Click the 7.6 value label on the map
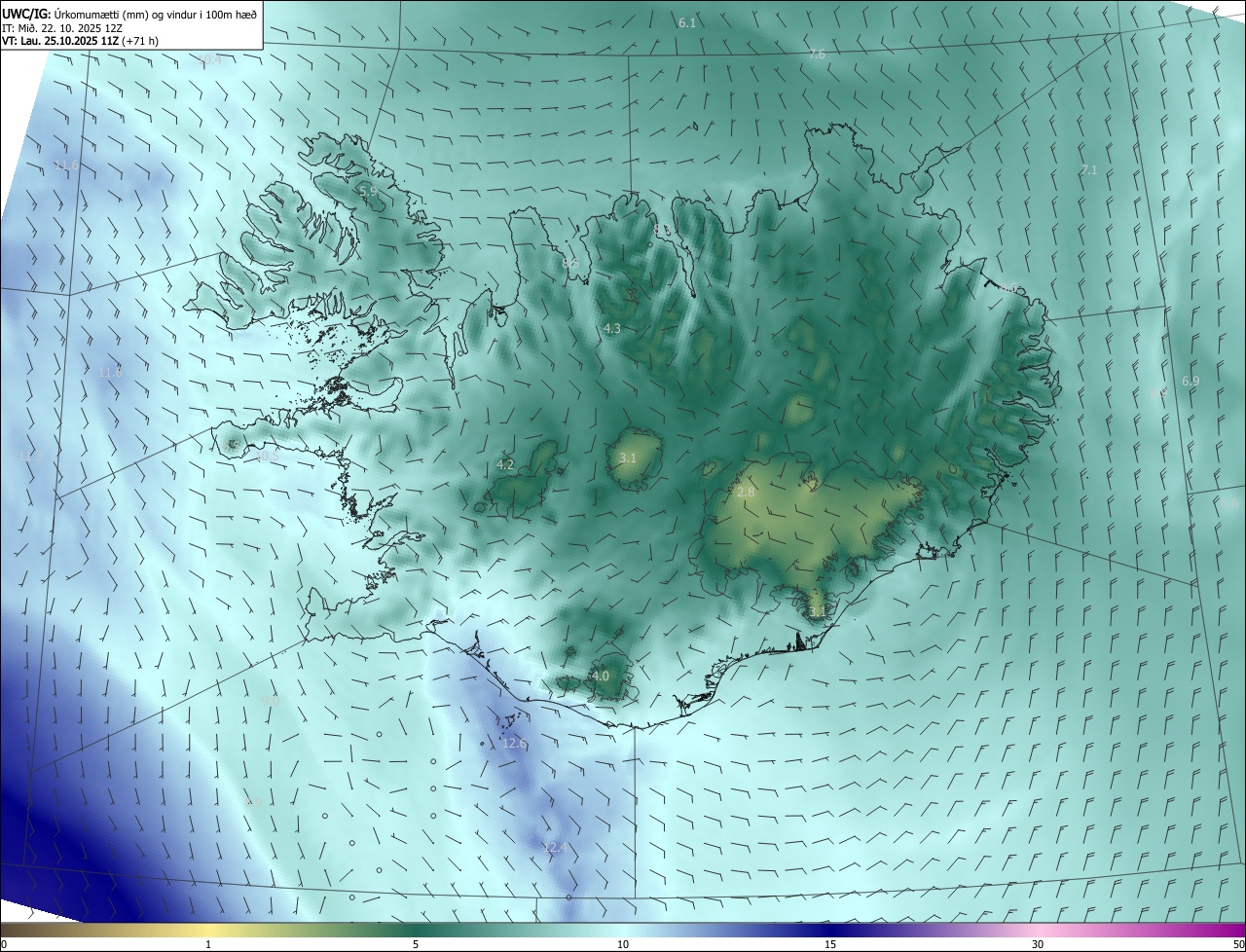Screen dimensions: 1246x952 click(x=817, y=55)
